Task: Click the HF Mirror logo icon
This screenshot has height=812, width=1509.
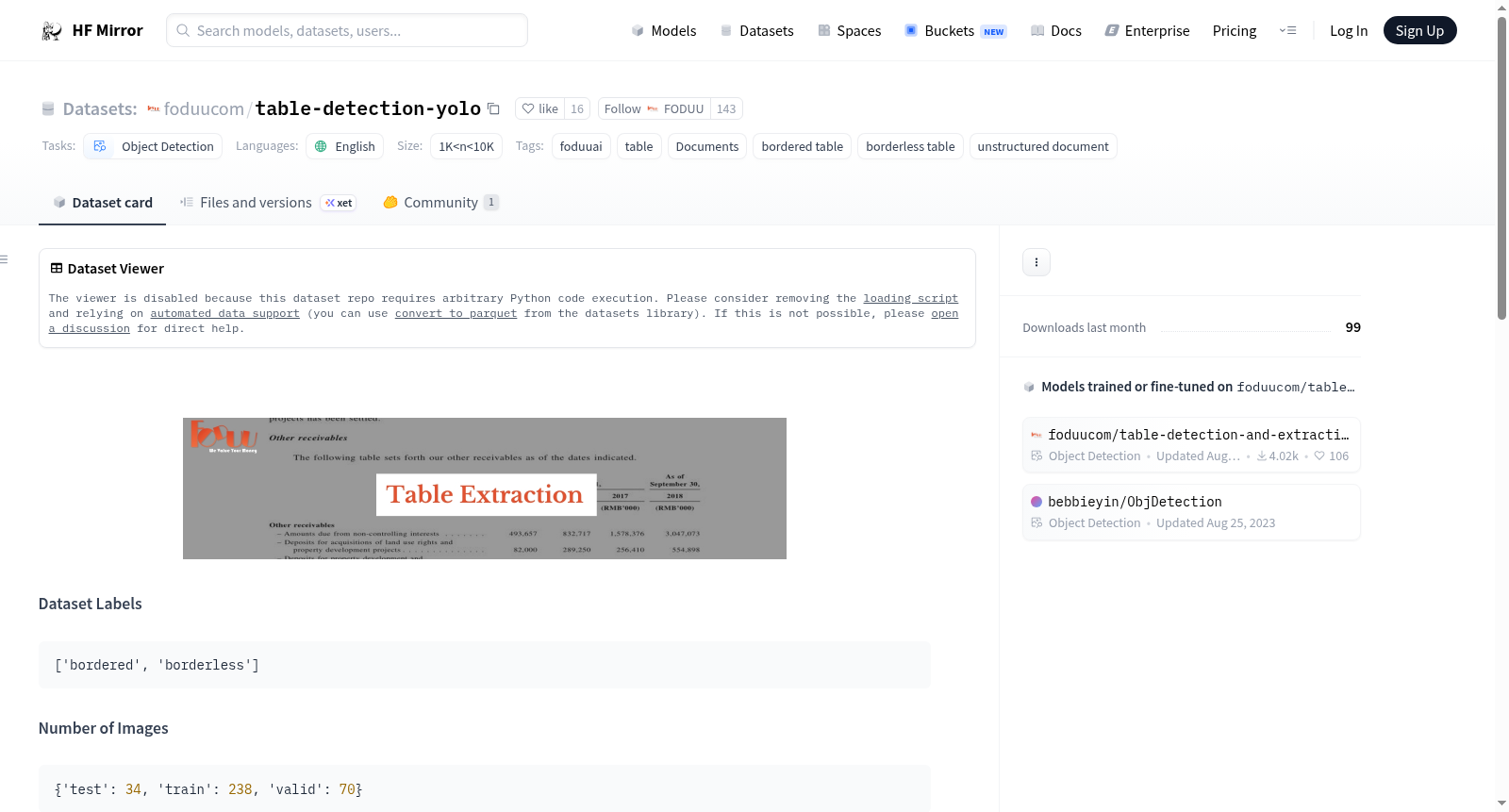Action: click(52, 30)
